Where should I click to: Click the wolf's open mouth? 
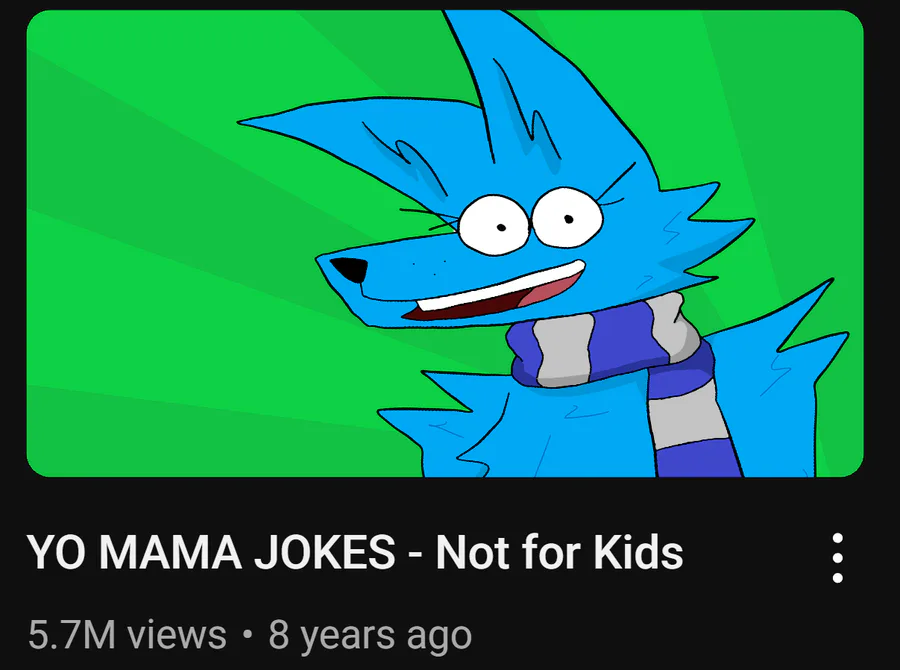point(496,292)
